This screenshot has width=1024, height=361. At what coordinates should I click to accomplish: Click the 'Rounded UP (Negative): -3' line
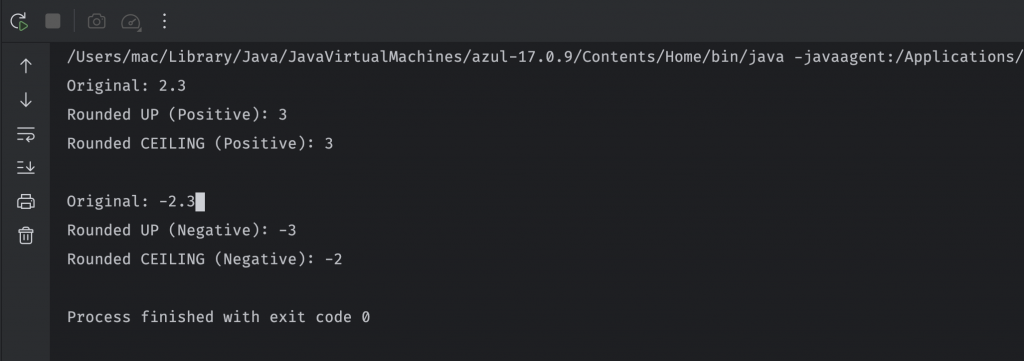coord(182,230)
